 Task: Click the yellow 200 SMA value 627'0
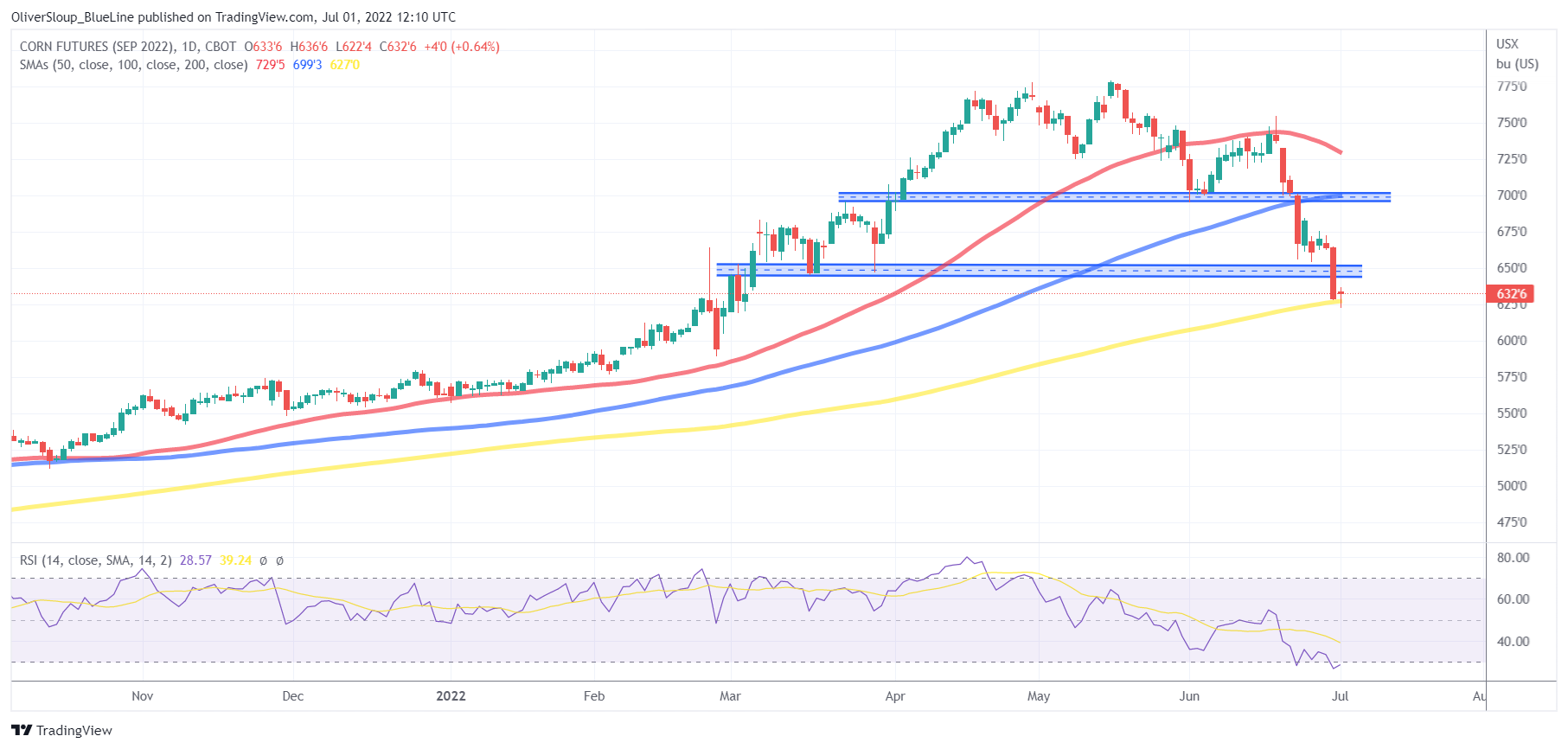tap(344, 65)
